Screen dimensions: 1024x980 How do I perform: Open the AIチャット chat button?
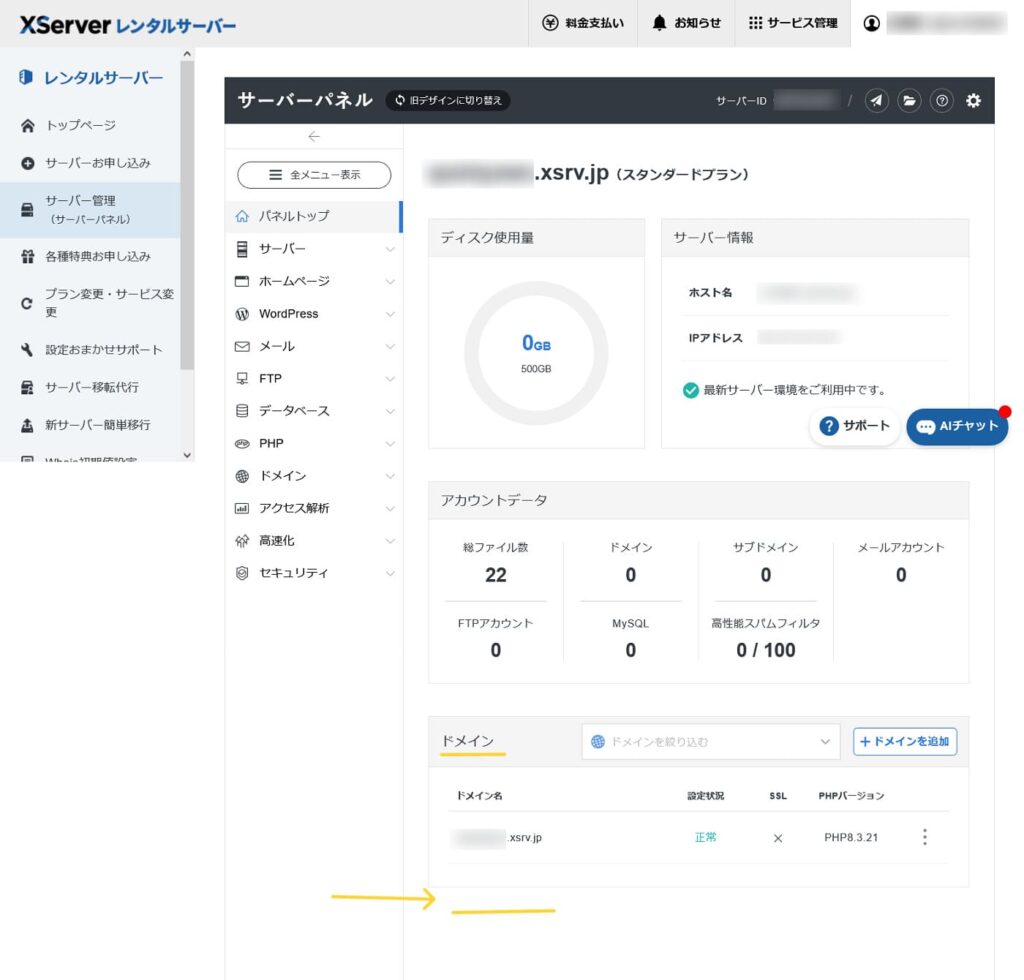tap(957, 427)
